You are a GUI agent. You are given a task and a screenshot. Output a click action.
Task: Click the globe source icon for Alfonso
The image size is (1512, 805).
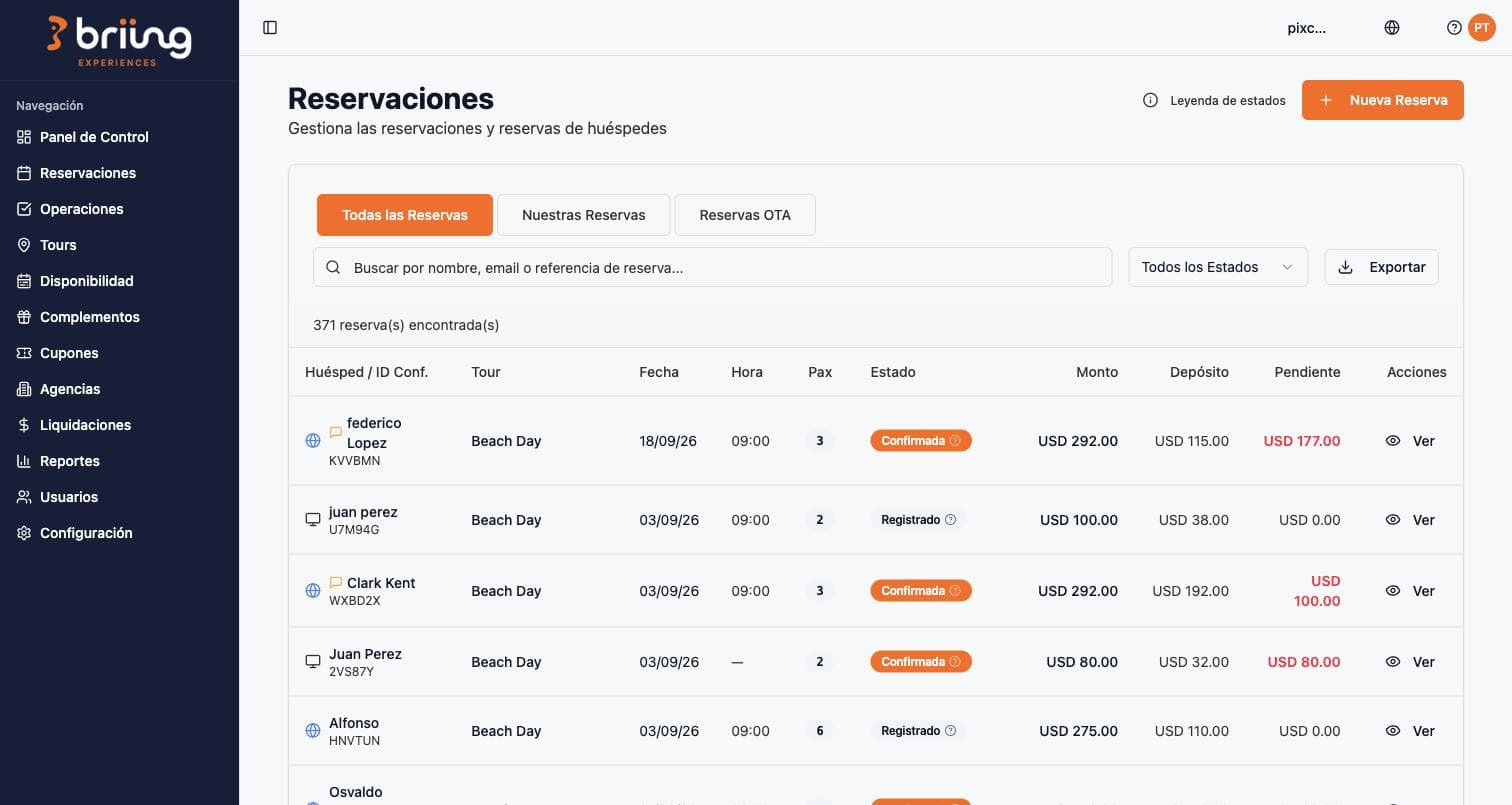(x=313, y=731)
